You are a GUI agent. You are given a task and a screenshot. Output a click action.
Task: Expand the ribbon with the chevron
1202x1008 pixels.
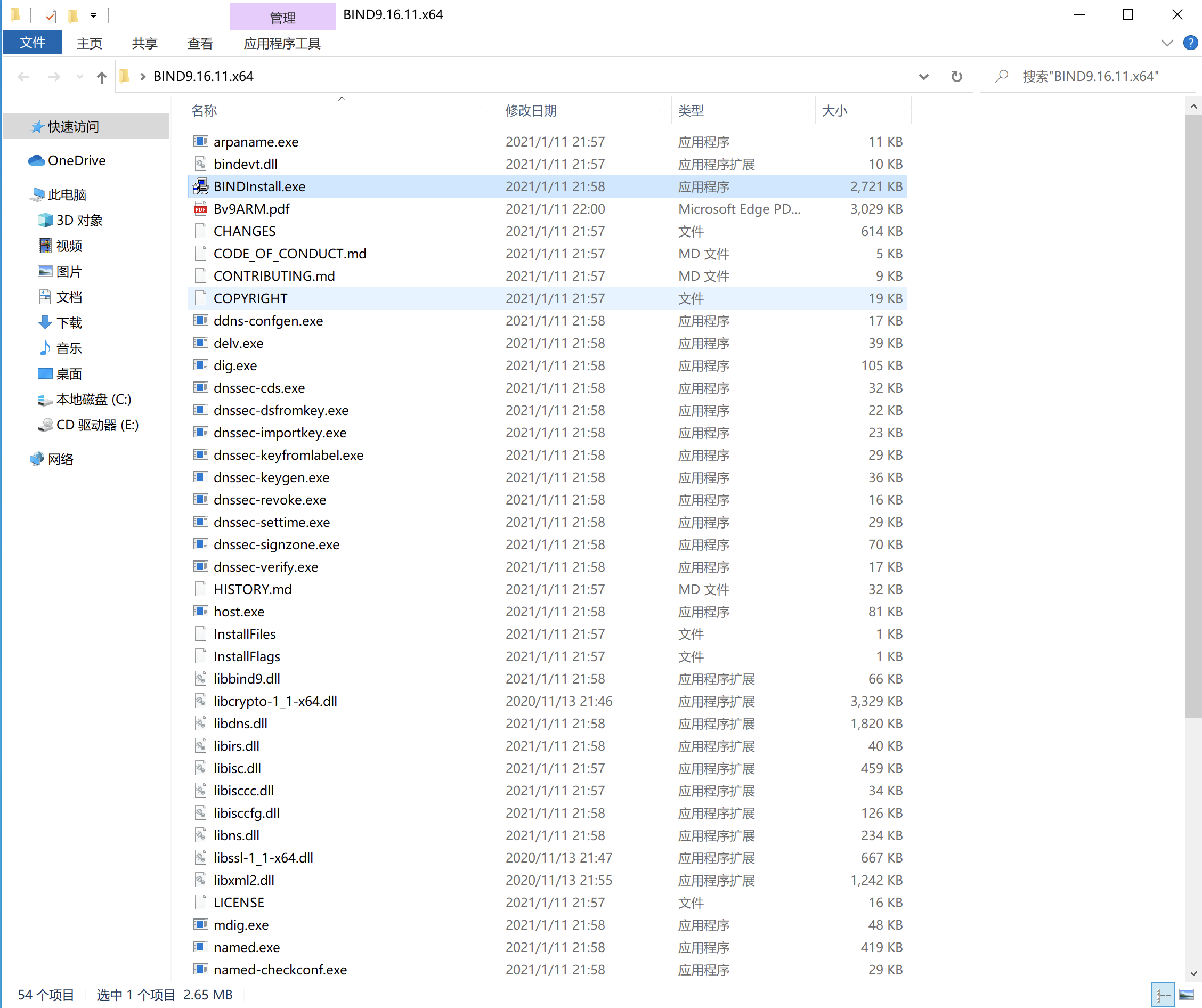tap(1167, 43)
